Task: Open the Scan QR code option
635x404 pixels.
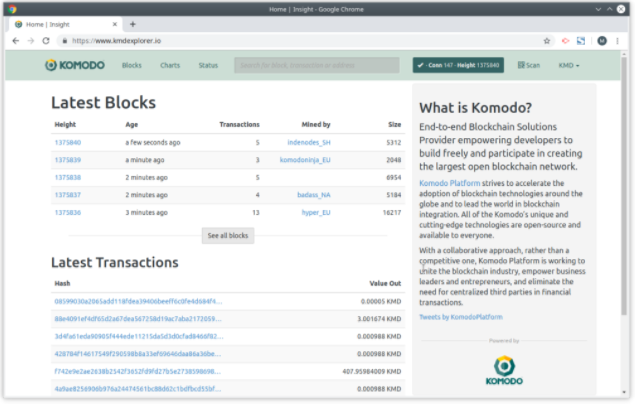Action: (528, 65)
